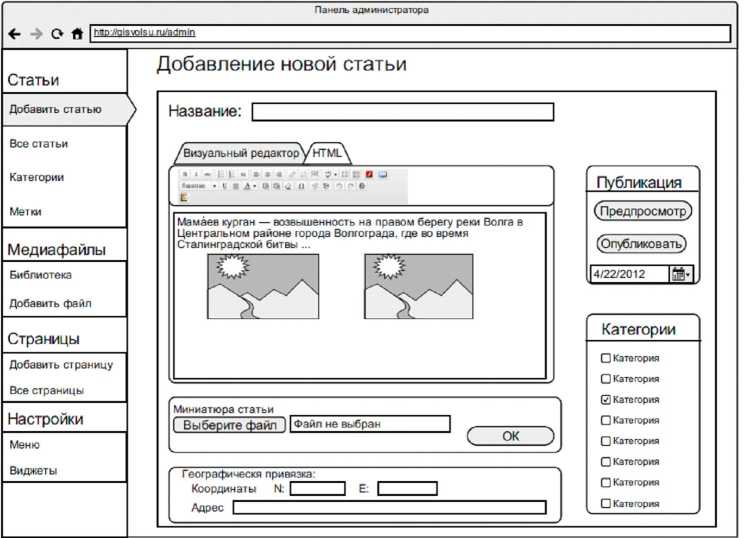Check the topmost Категория checkbox
This screenshot has width=747, height=538.
click(606, 358)
